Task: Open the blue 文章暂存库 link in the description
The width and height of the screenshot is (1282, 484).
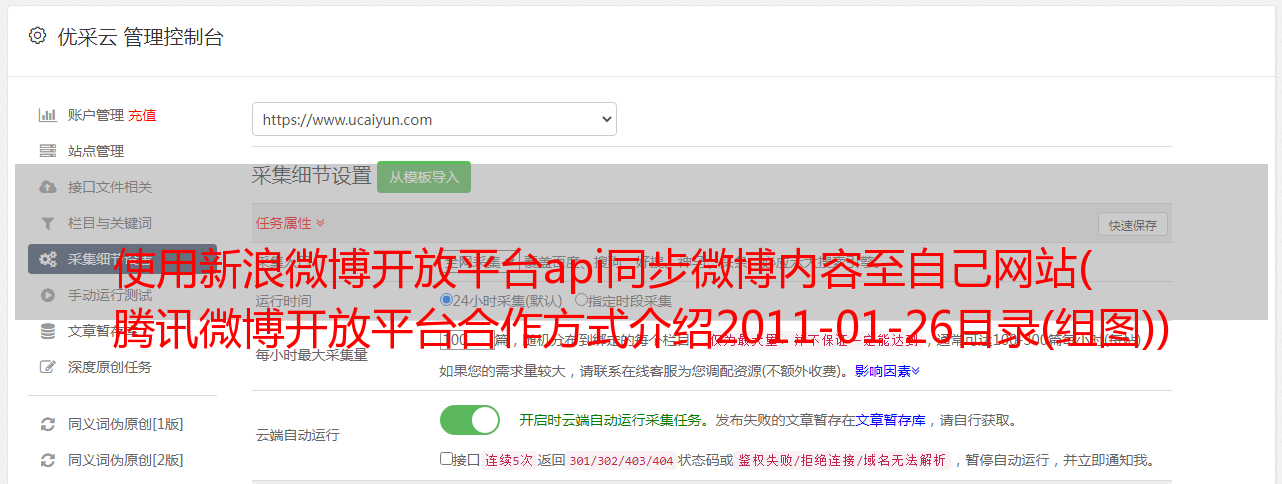Action: 890,420
